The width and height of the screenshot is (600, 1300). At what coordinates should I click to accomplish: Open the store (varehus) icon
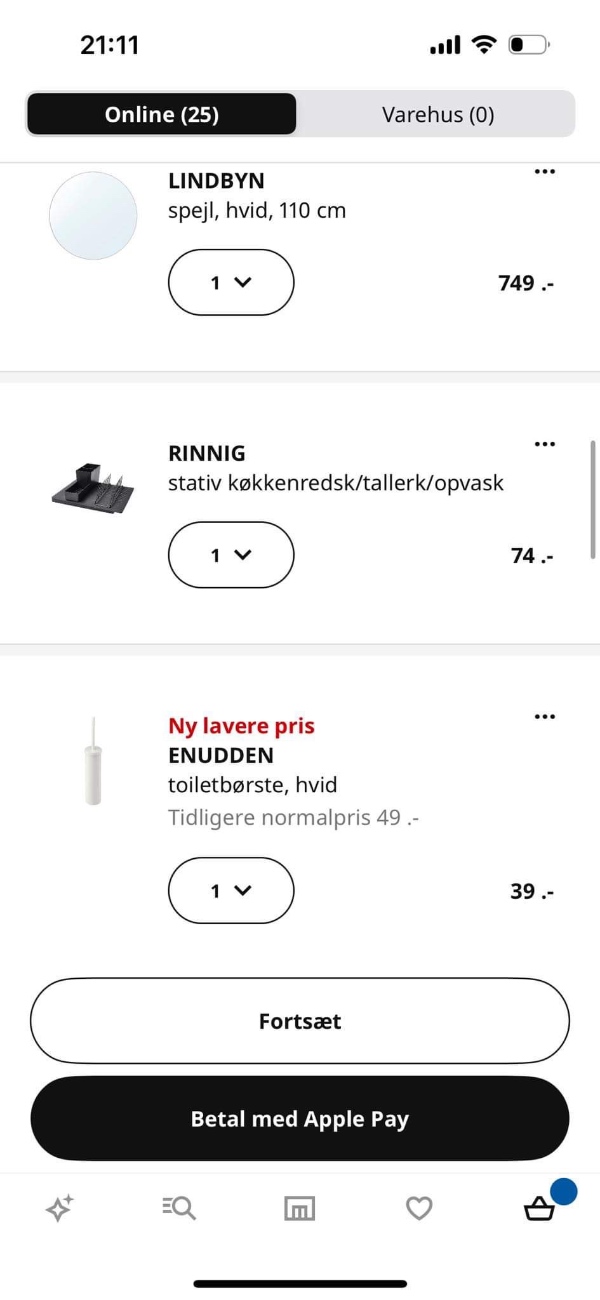pos(300,1209)
